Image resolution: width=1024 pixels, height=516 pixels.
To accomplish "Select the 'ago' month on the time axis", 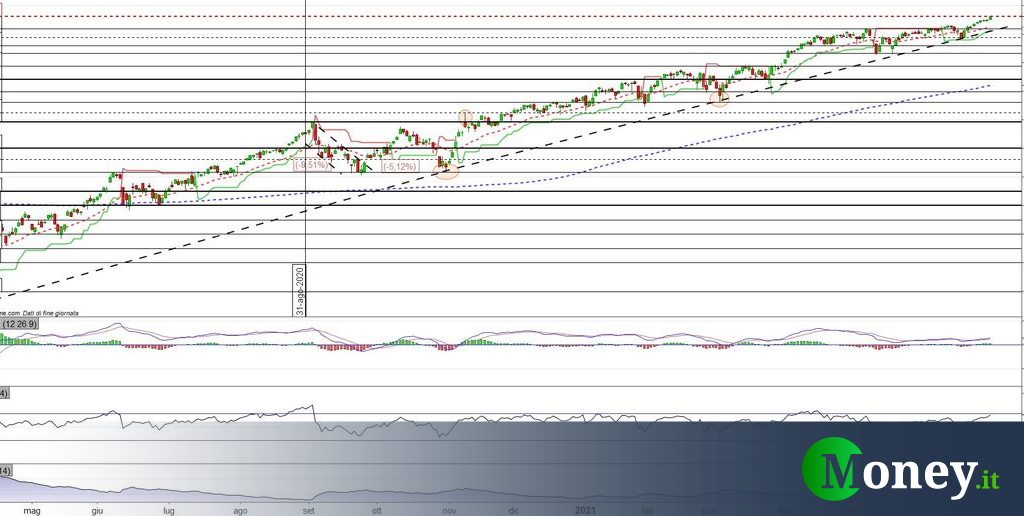I will click(x=239, y=508).
